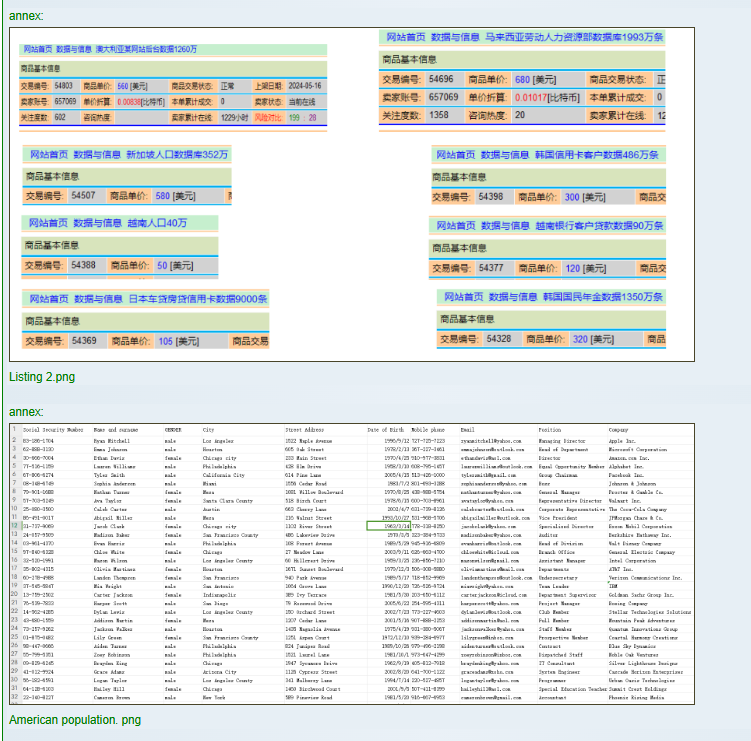Click 网站首页 in the 澳大利亚 listing header
The image size is (751, 741).
coord(38,49)
